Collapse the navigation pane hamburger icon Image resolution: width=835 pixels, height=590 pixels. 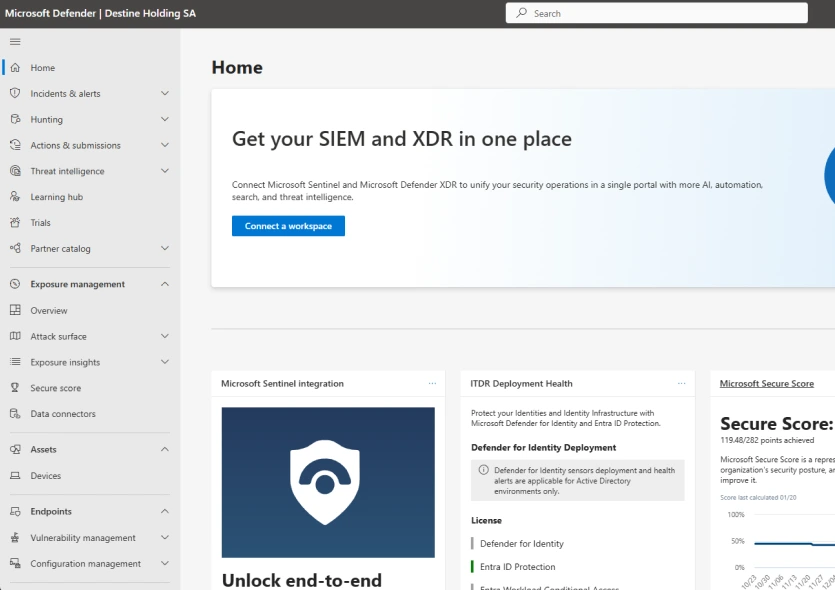click(15, 42)
